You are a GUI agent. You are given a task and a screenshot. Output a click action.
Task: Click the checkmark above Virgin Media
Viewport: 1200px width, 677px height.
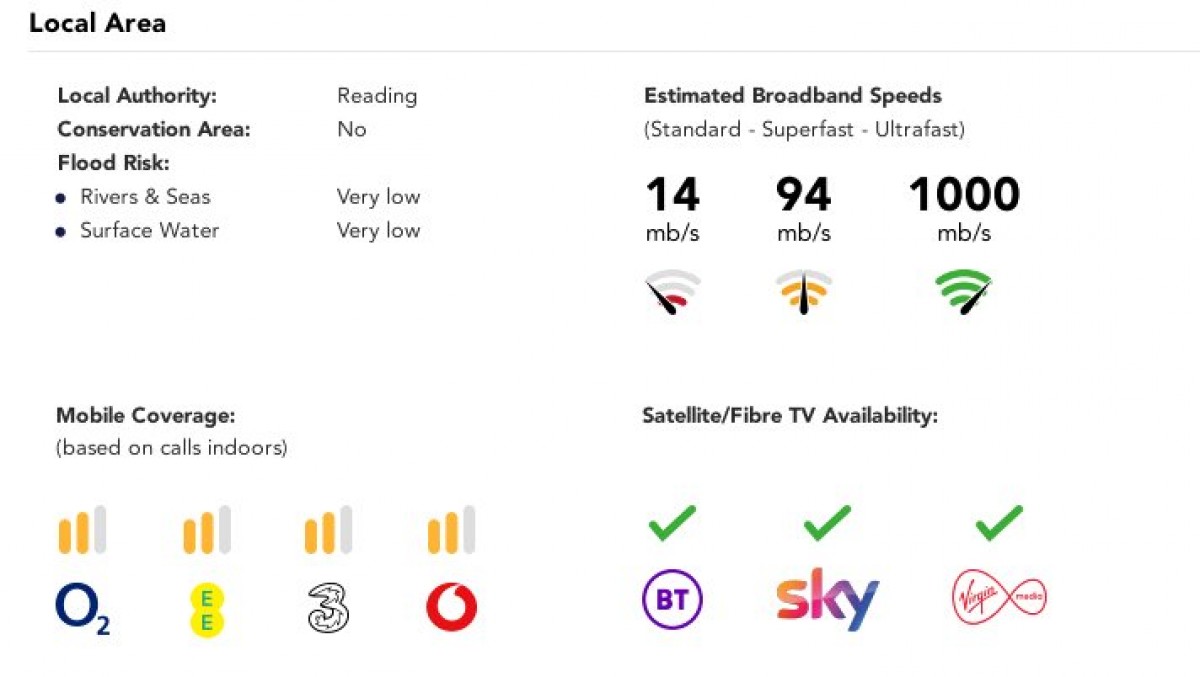click(x=999, y=523)
